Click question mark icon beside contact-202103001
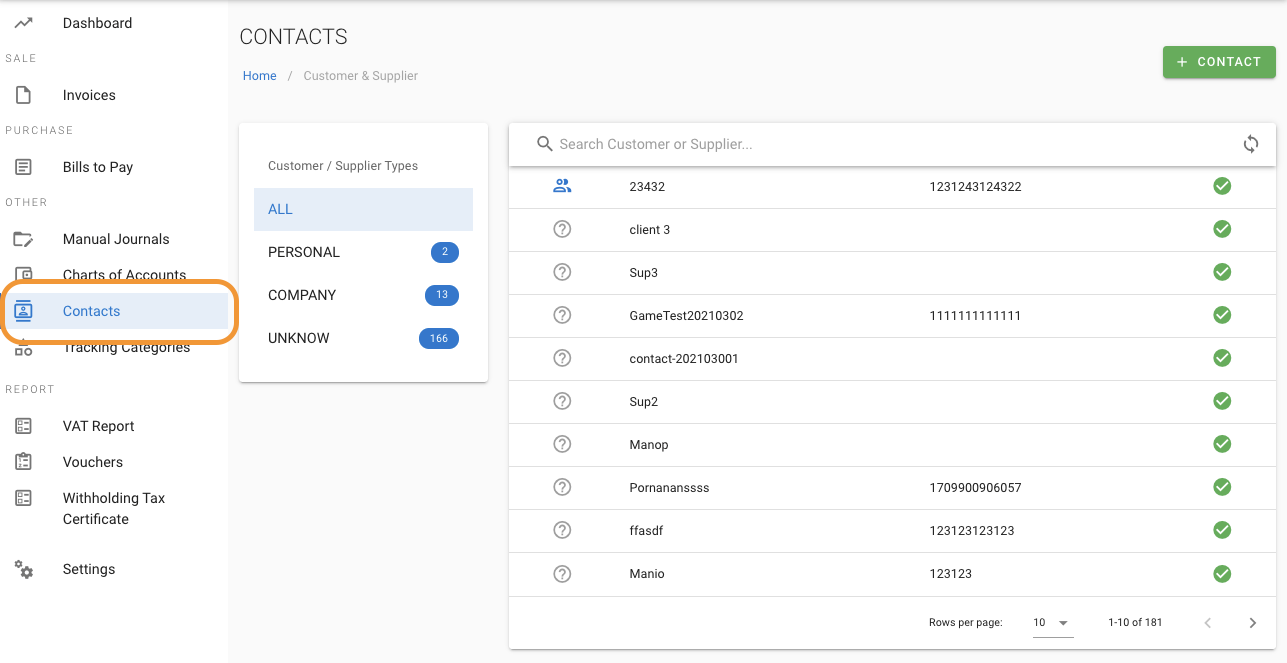 pyautogui.click(x=562, y=358)
